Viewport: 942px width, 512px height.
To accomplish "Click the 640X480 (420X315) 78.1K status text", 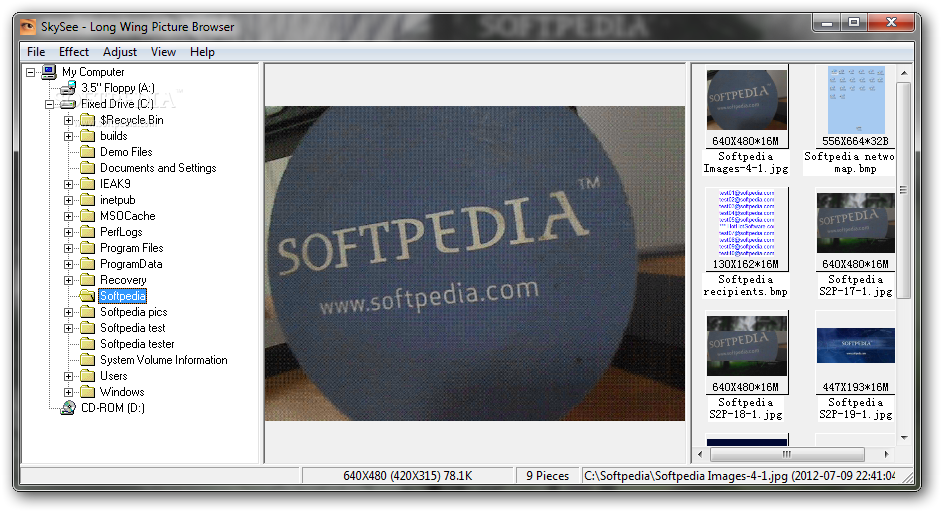I will (x=407, y=476).
